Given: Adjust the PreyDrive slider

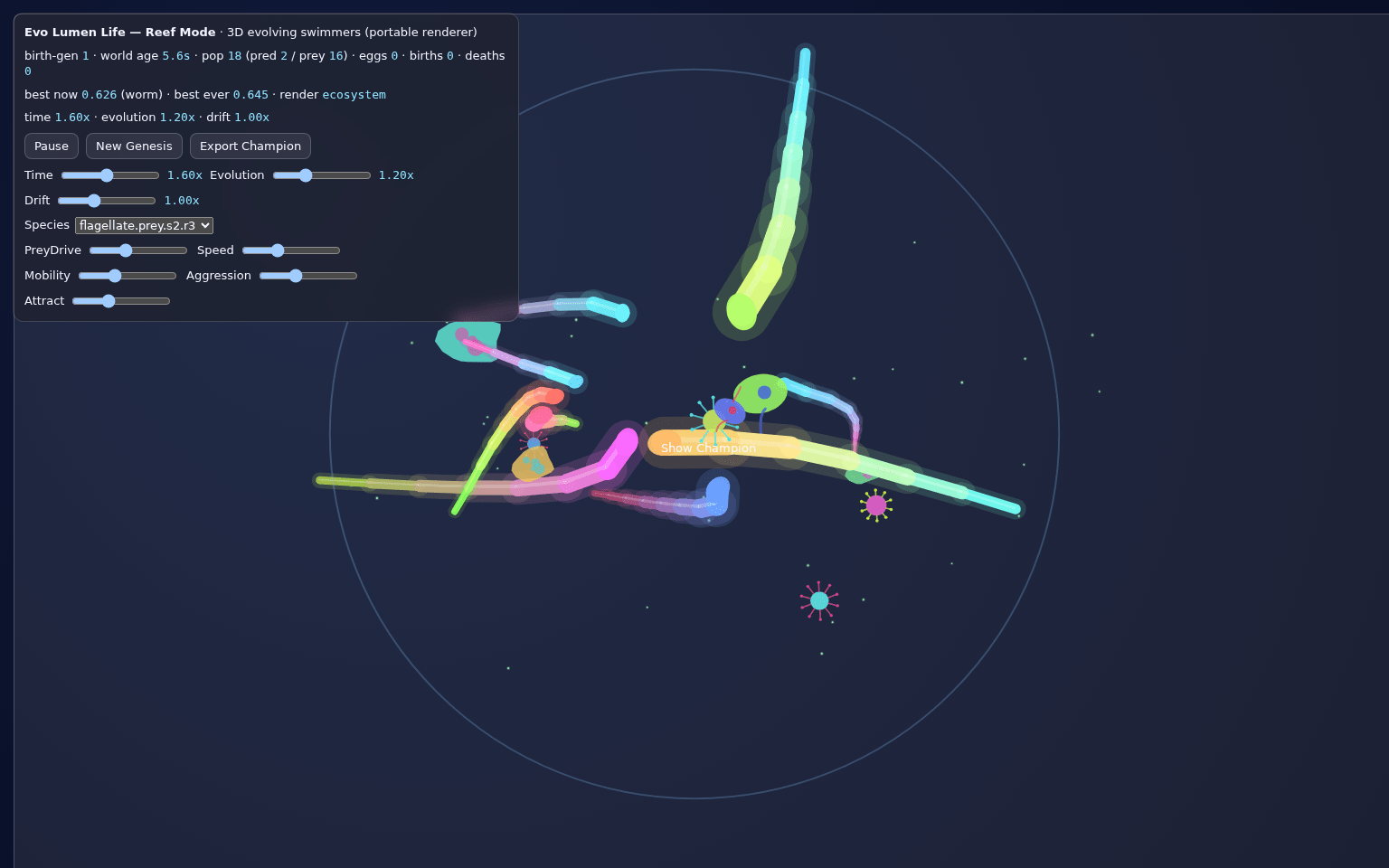Looking at the screenshot, I should (x=138, y=250).
